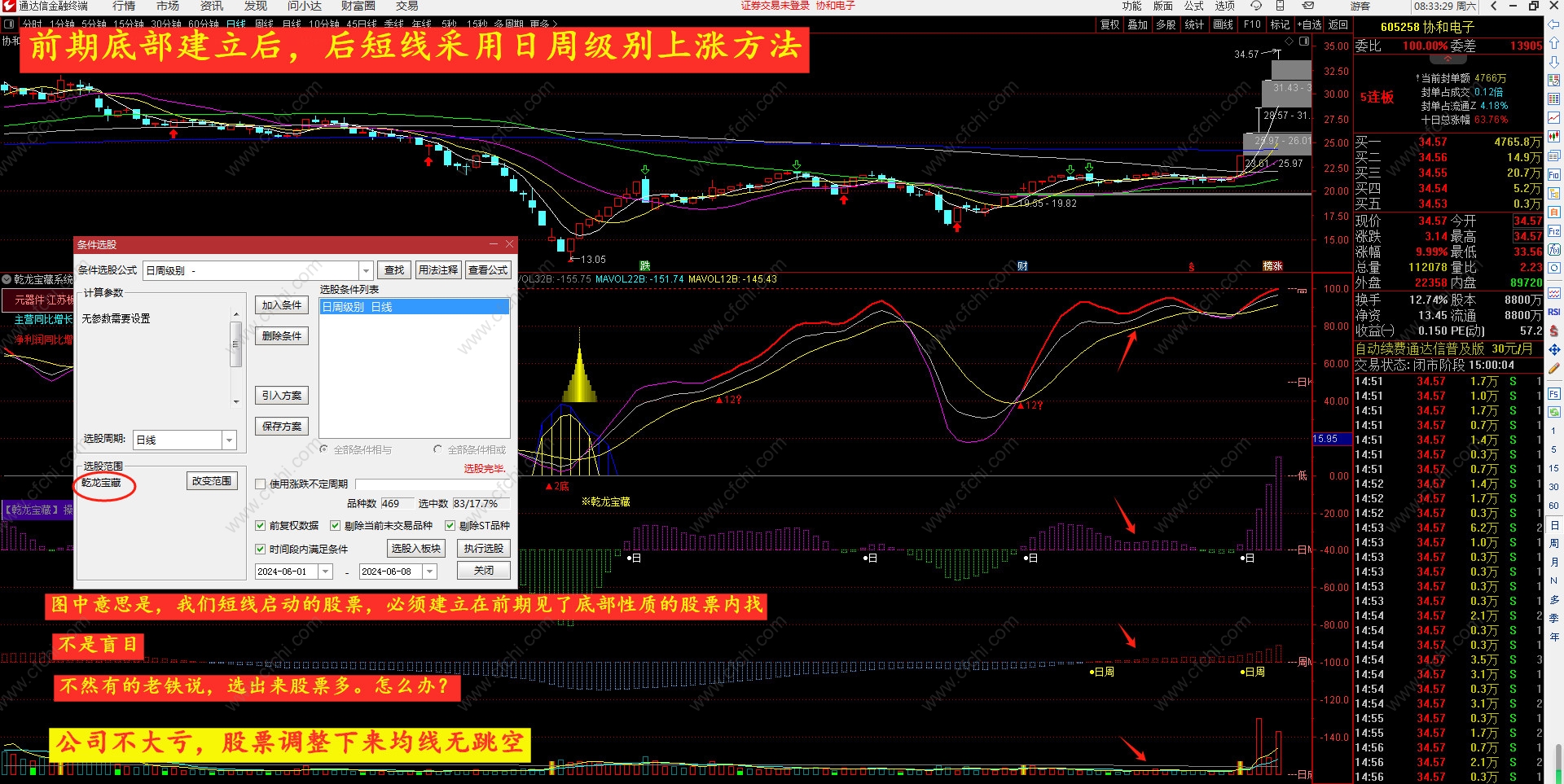This screenshot has width=1564, height=784.
Task: Toggle the 使用涨跌不定周期 checkbox
Action: (261, 484)
